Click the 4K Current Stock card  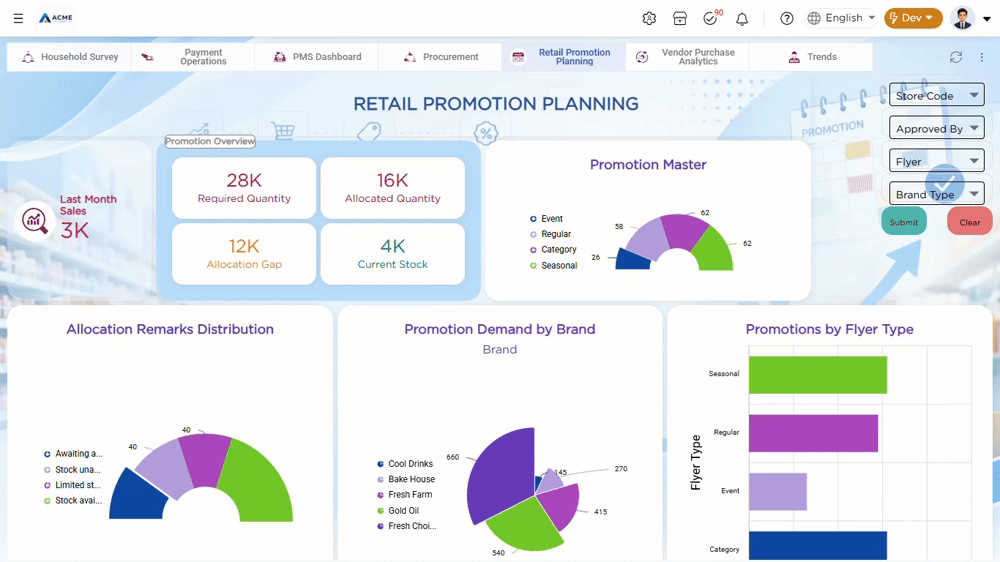coord(392,253)
